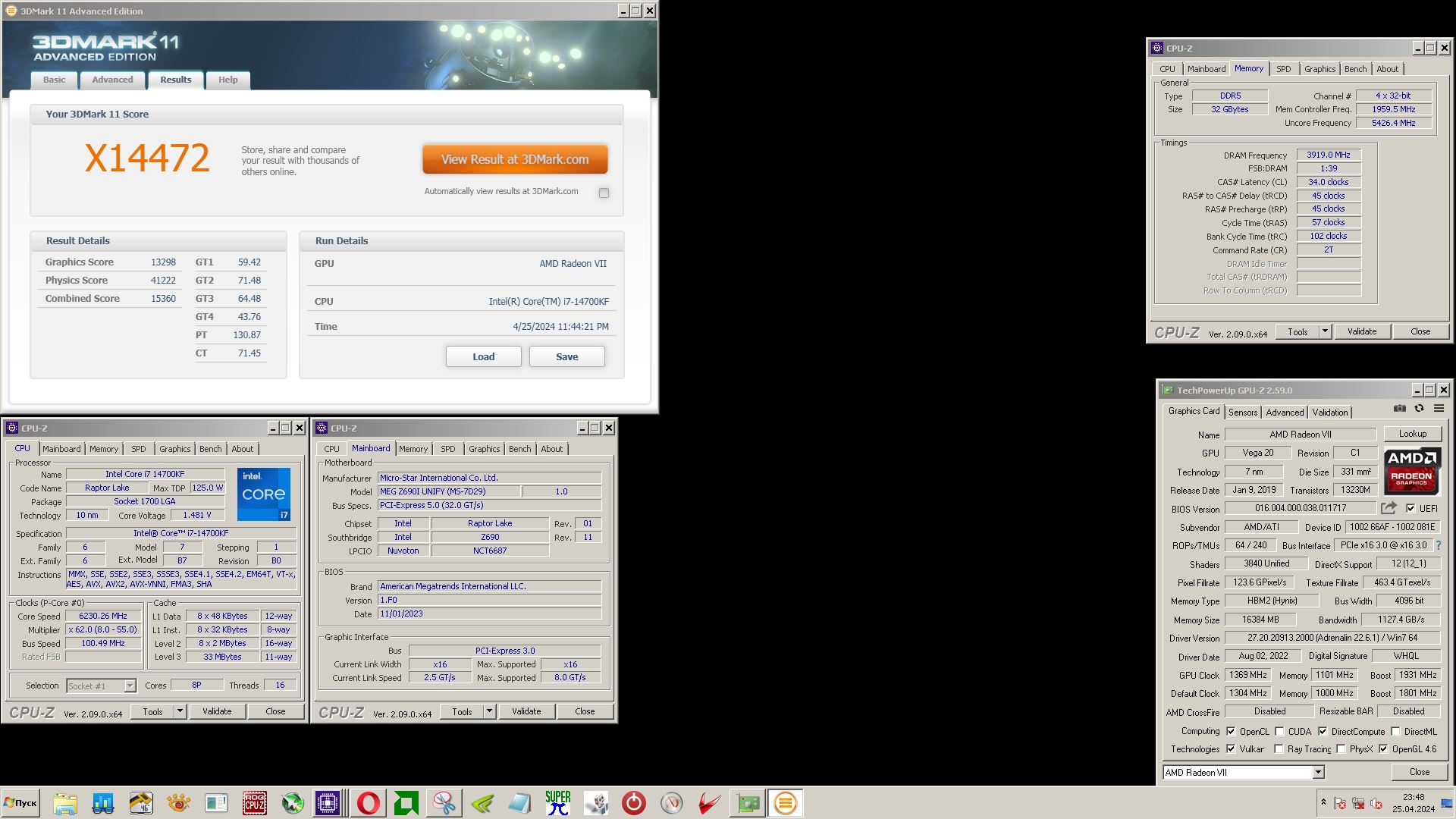This screenshot has width=1456, height=819.
Task: Toggle CUDA checkbox in GPU-Z
Action: click(1279, 731)
